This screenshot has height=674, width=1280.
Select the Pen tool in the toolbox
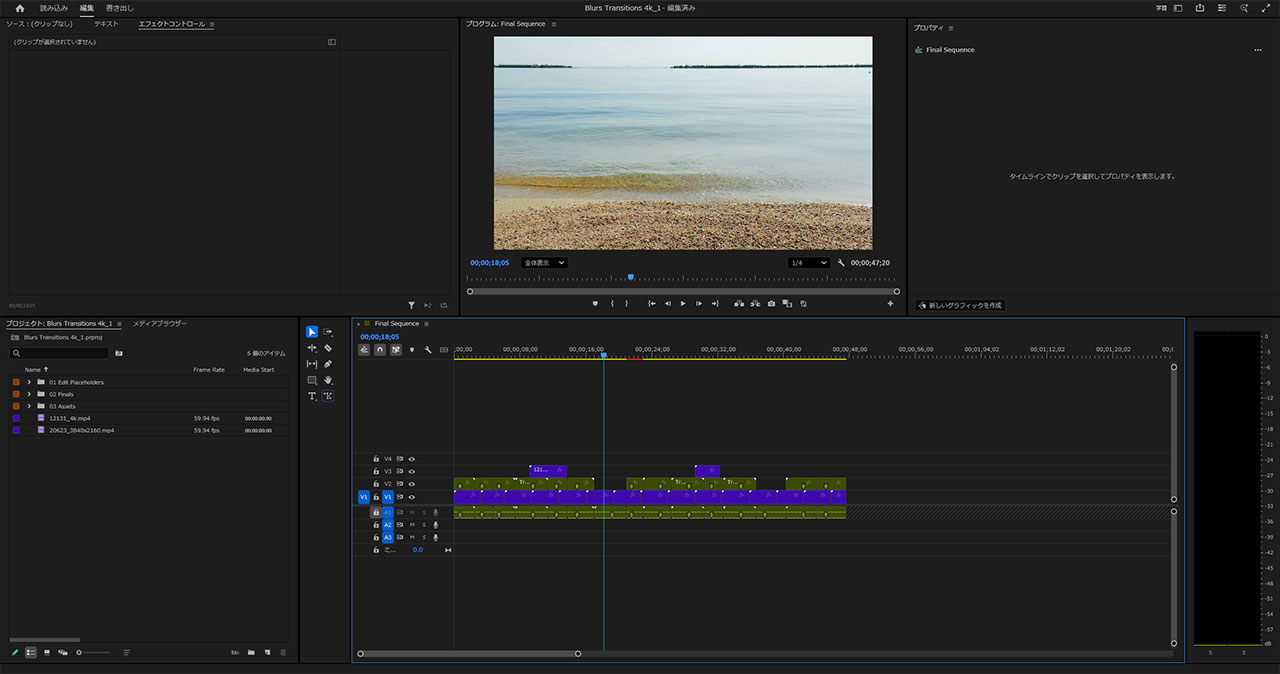click(328, 364)
